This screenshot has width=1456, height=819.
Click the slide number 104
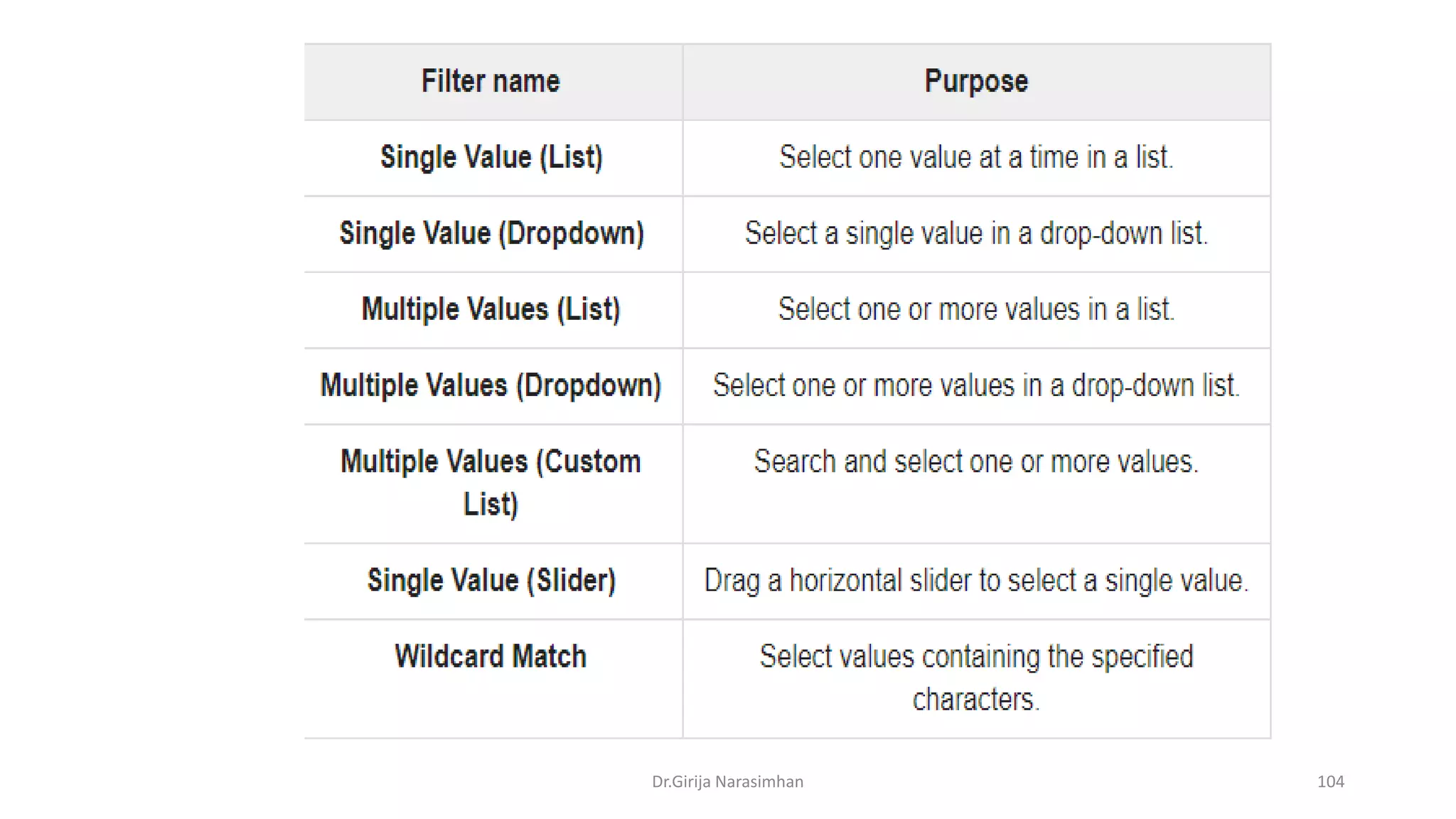pos(1330,781)
